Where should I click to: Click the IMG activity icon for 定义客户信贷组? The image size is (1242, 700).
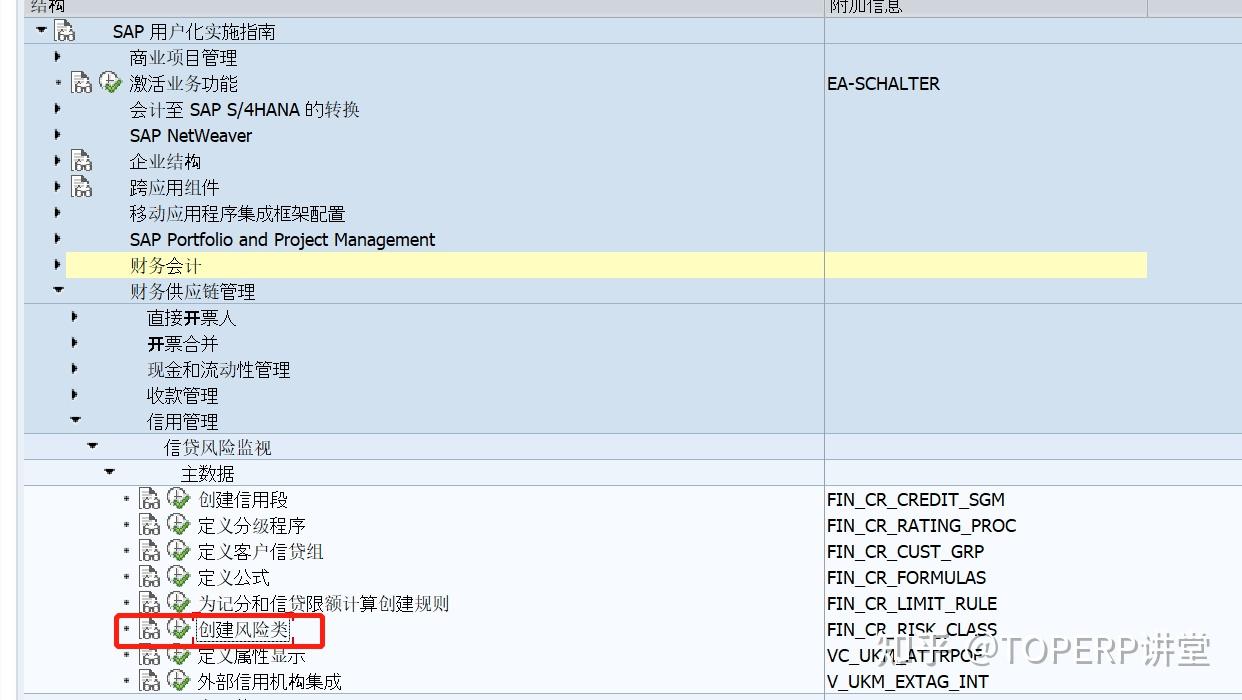(x=176, y=551)
